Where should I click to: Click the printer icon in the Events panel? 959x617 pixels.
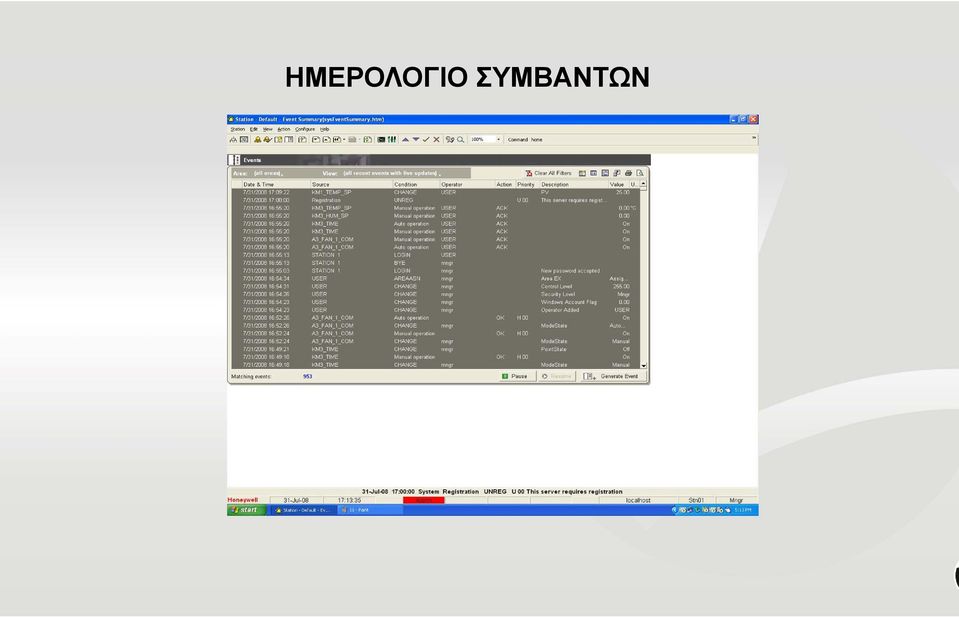click(x=628, y=173)
